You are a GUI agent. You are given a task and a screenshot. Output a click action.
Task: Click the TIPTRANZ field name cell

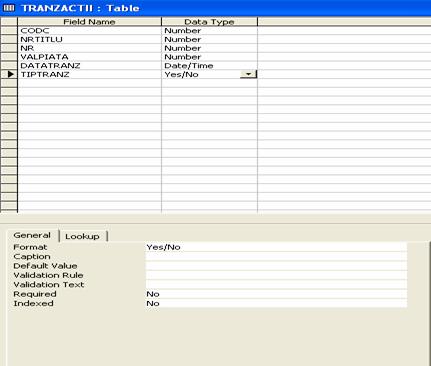tap(89, 74)
